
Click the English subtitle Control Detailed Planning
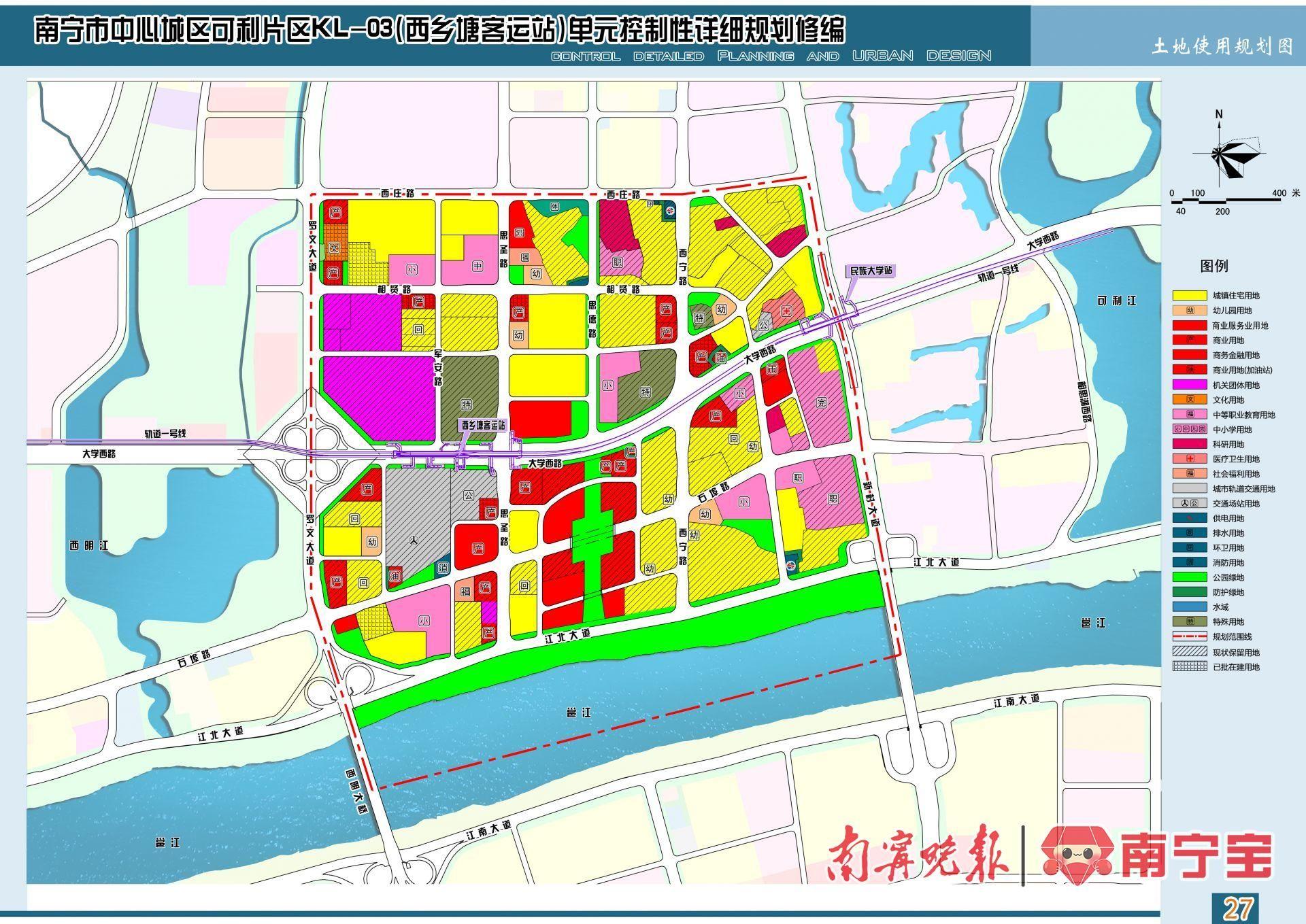pyautogui.click(x=771, y=56)
